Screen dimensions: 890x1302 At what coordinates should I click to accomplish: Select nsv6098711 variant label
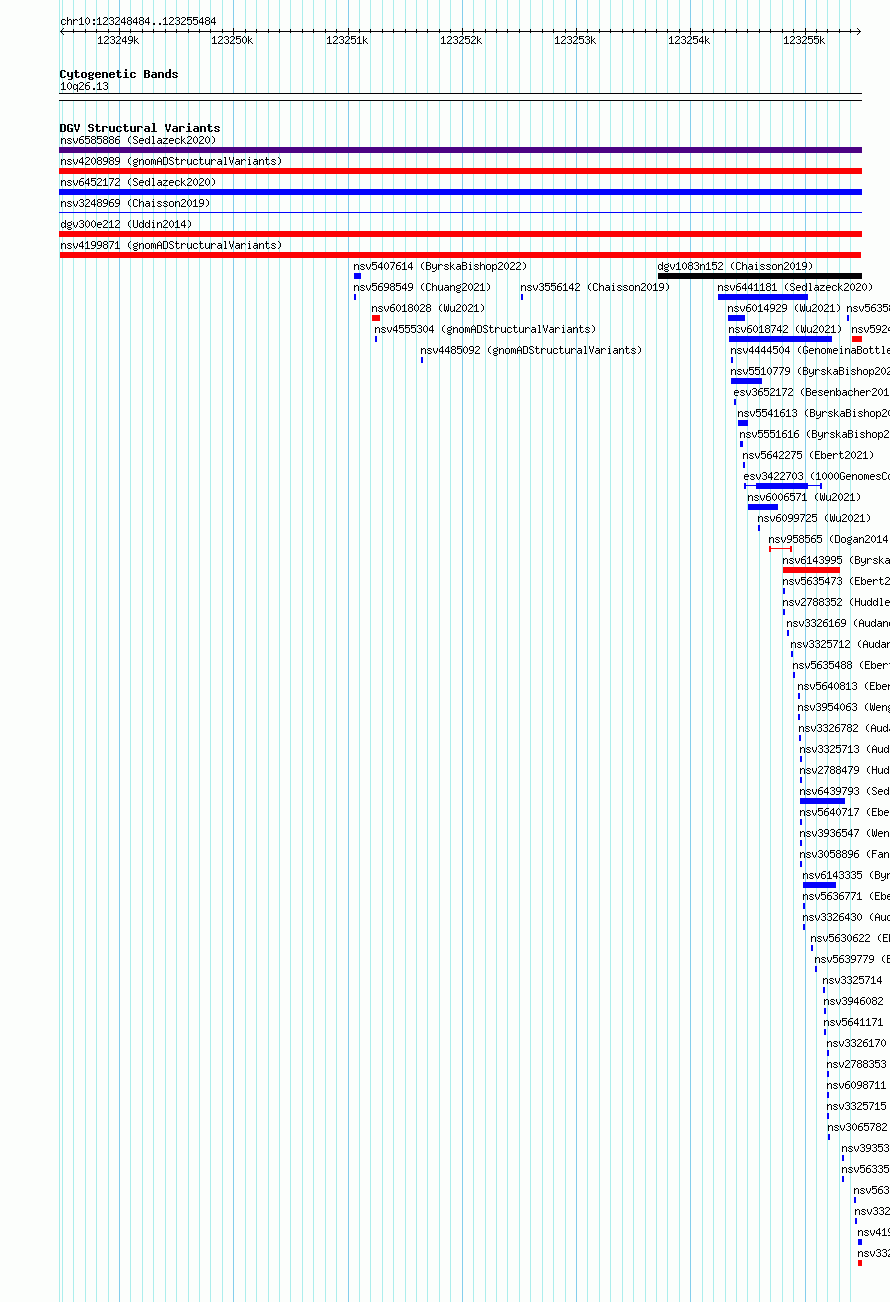click(857, 1085)
